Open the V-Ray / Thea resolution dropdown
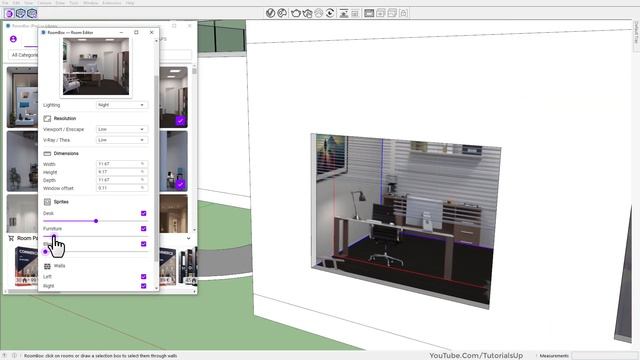 122,140
